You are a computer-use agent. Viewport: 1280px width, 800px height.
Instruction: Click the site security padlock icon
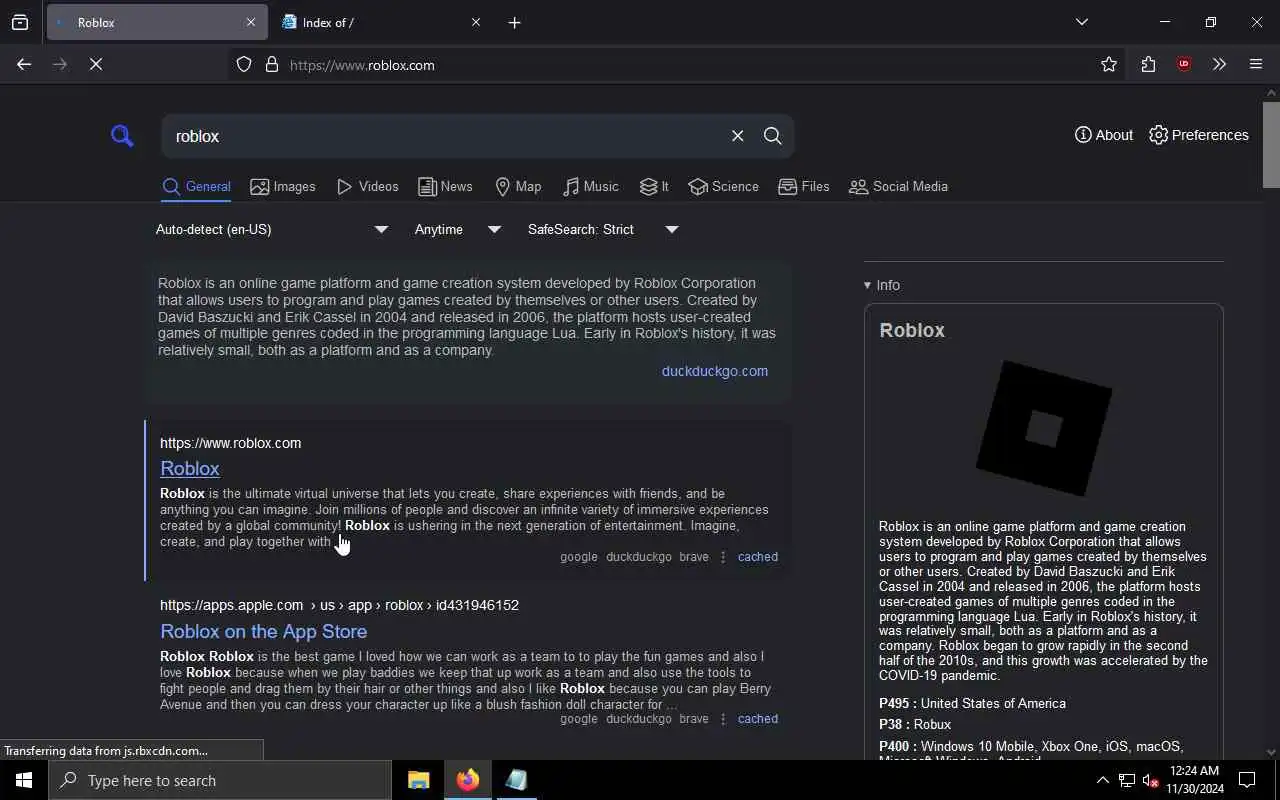[272, 65]
